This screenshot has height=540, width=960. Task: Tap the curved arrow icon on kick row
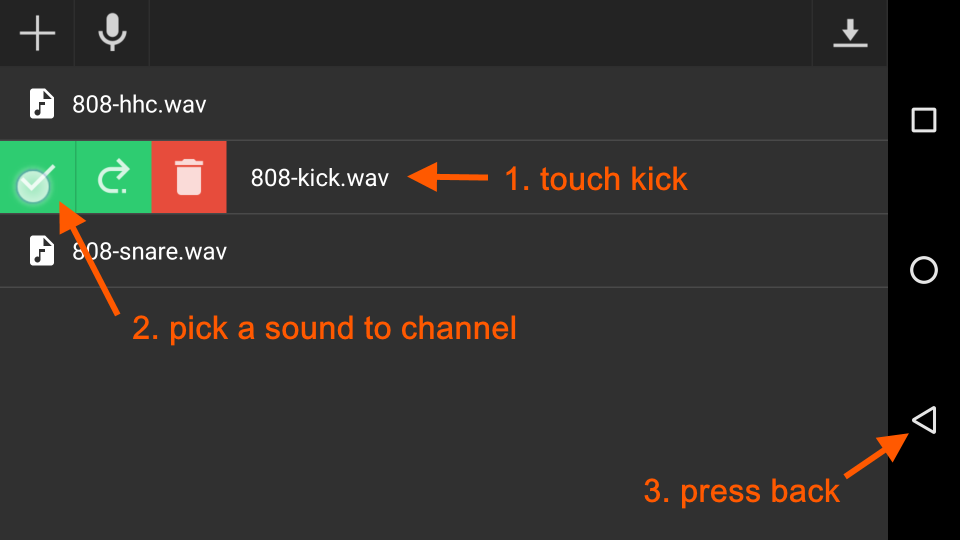(114, 178)
